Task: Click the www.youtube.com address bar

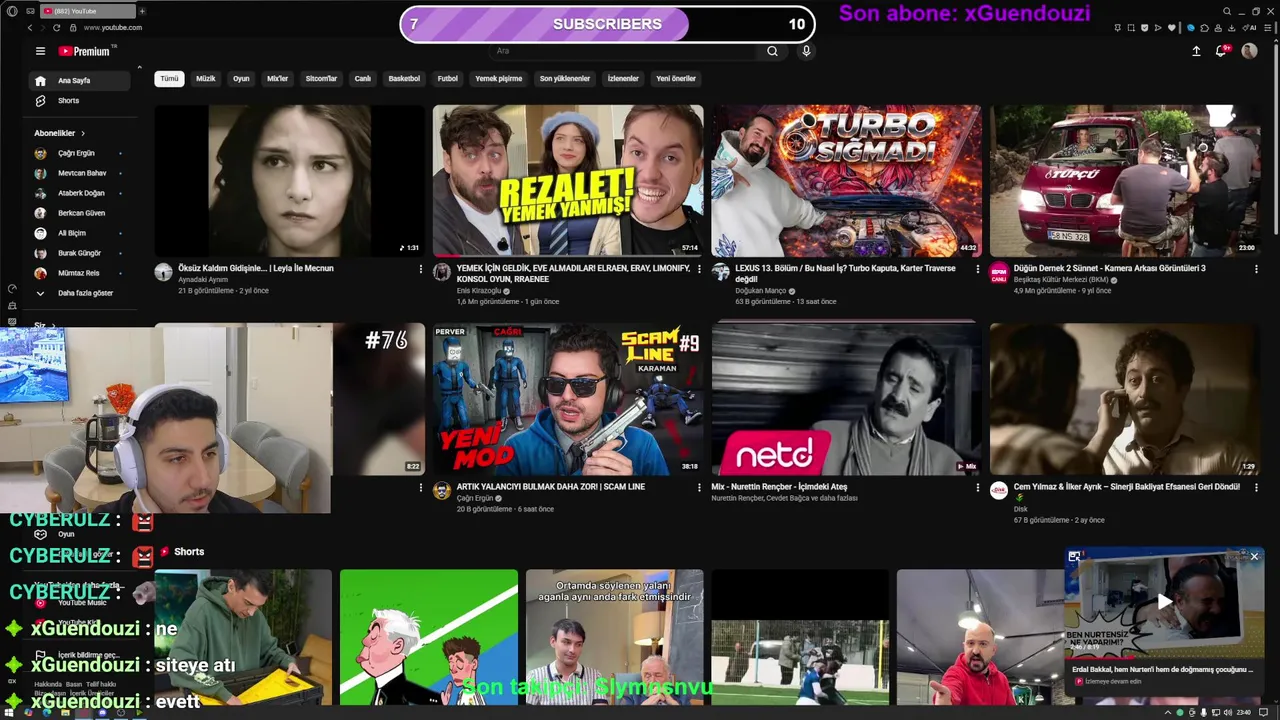Action: [x=112, y=28]
